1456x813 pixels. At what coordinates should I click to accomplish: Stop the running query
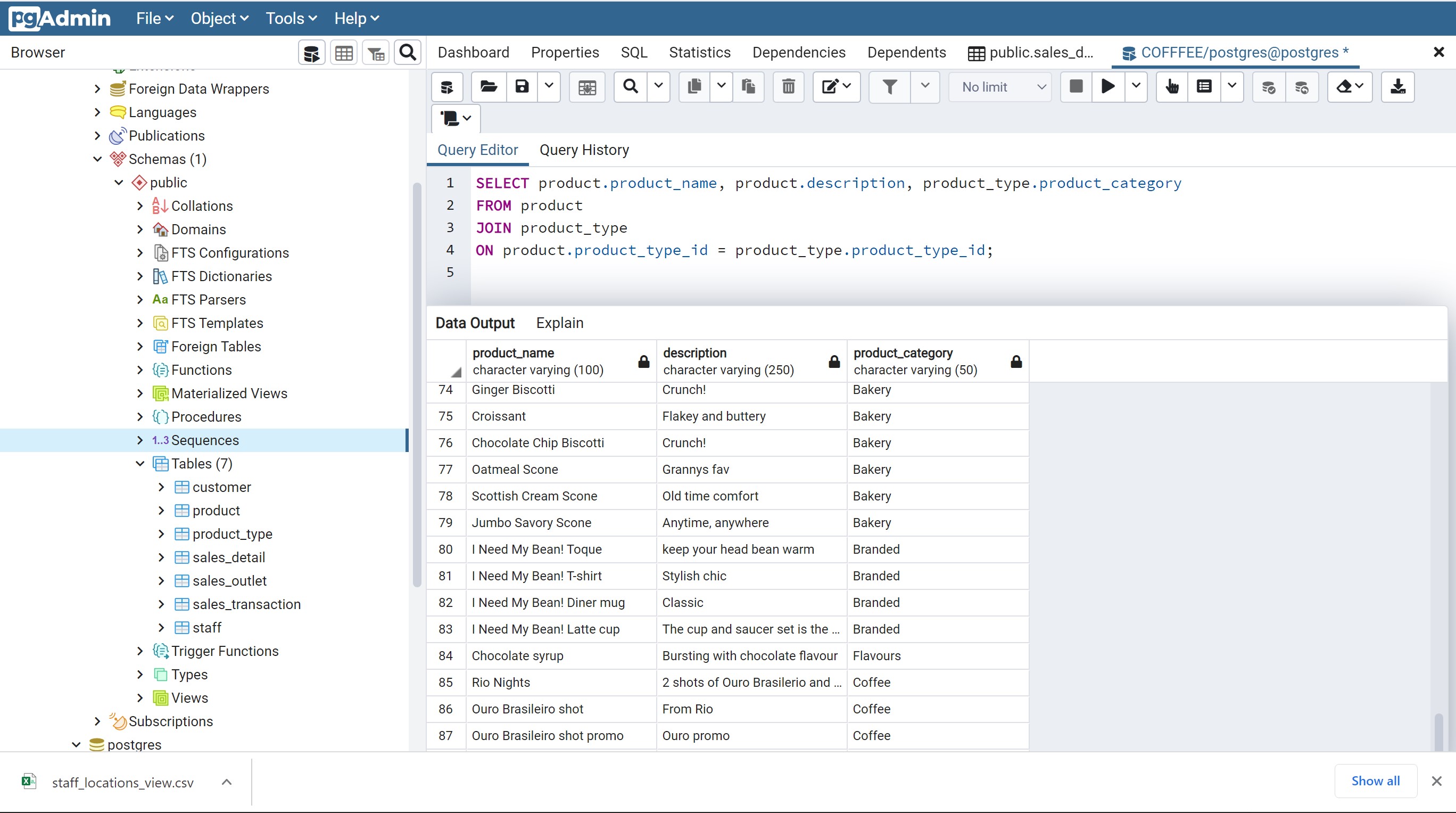pos(1076,86)
